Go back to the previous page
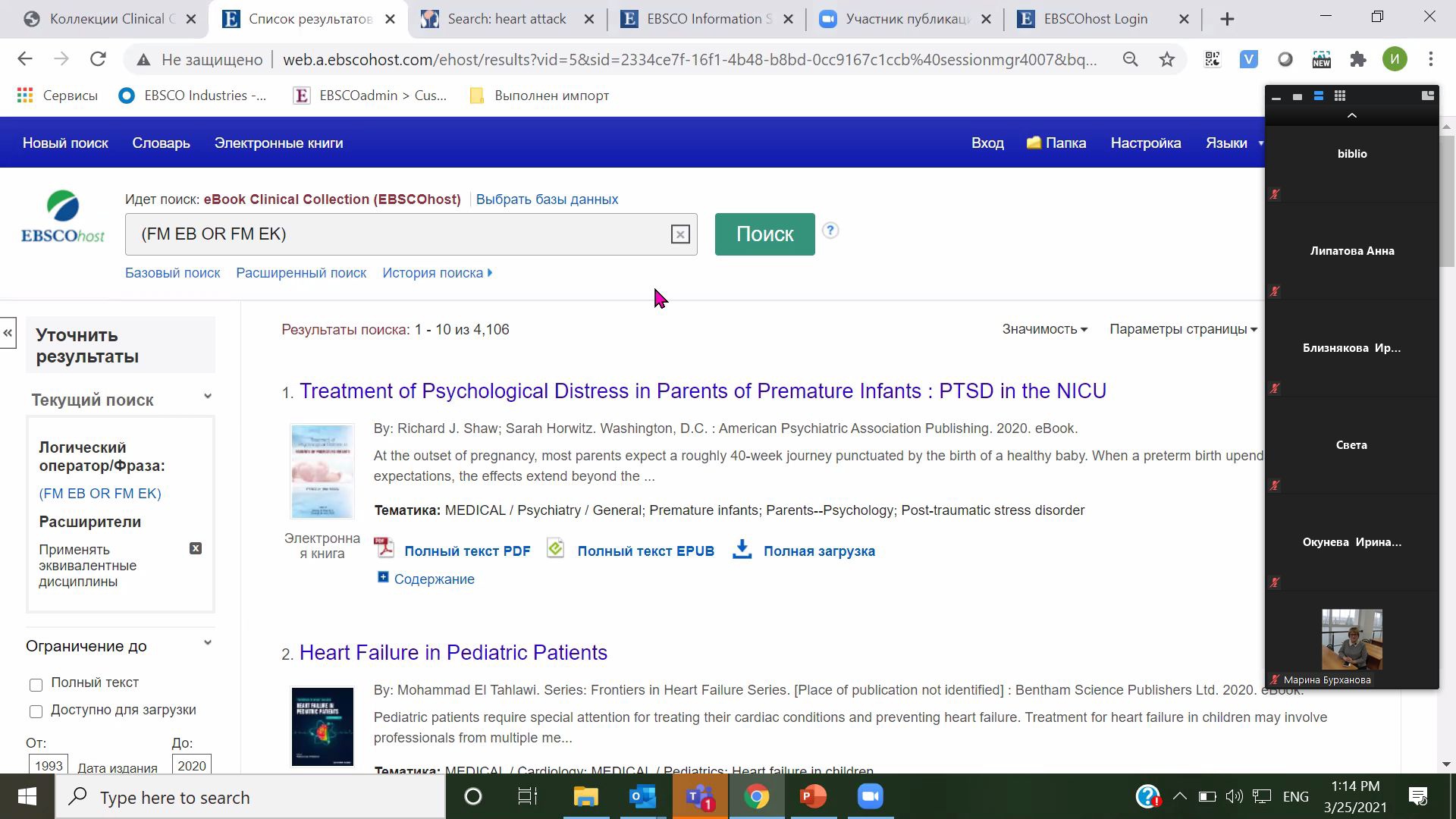Image resolution: width=1456 pixels, height=819 pixels. point(25,59)
